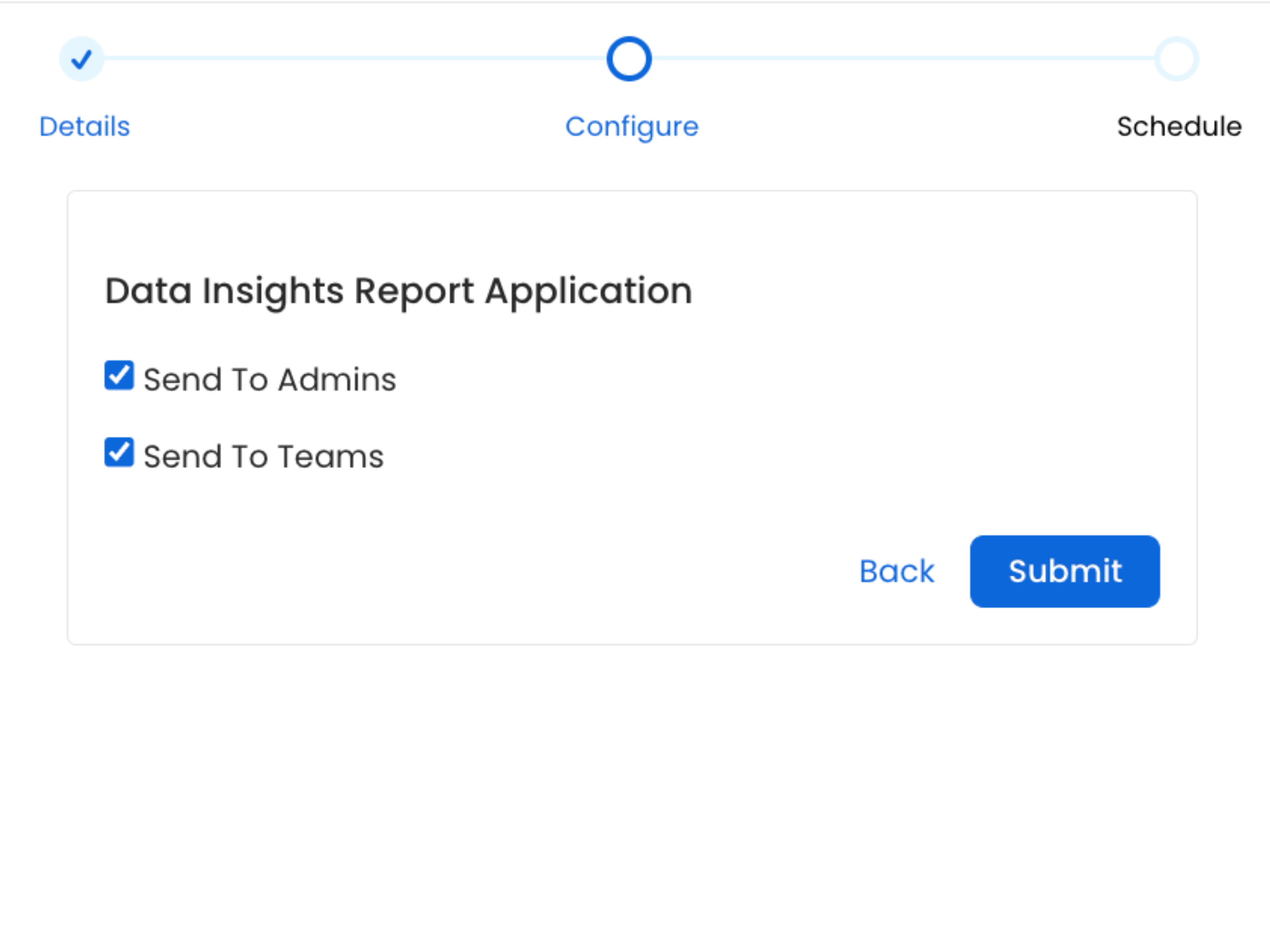Viewport: 1270px width, 952px height.
Task: Click the Back link
Action: click(x=896, y=571)
